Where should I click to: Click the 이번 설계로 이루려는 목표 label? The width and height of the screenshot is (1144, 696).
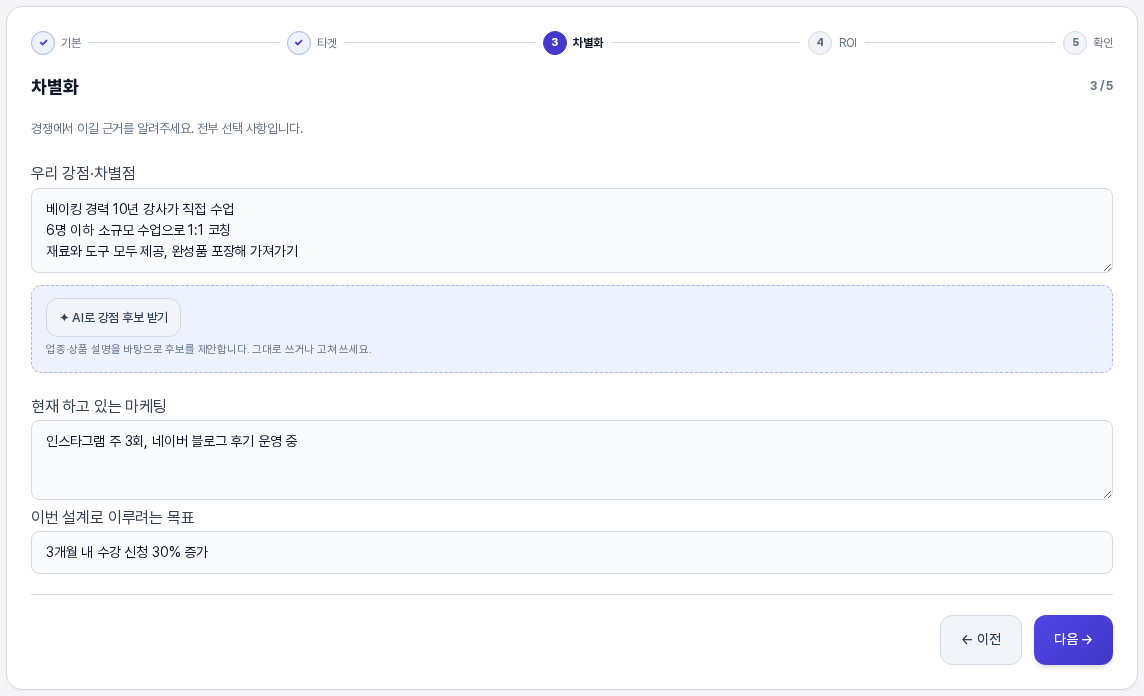pos(112,517)
